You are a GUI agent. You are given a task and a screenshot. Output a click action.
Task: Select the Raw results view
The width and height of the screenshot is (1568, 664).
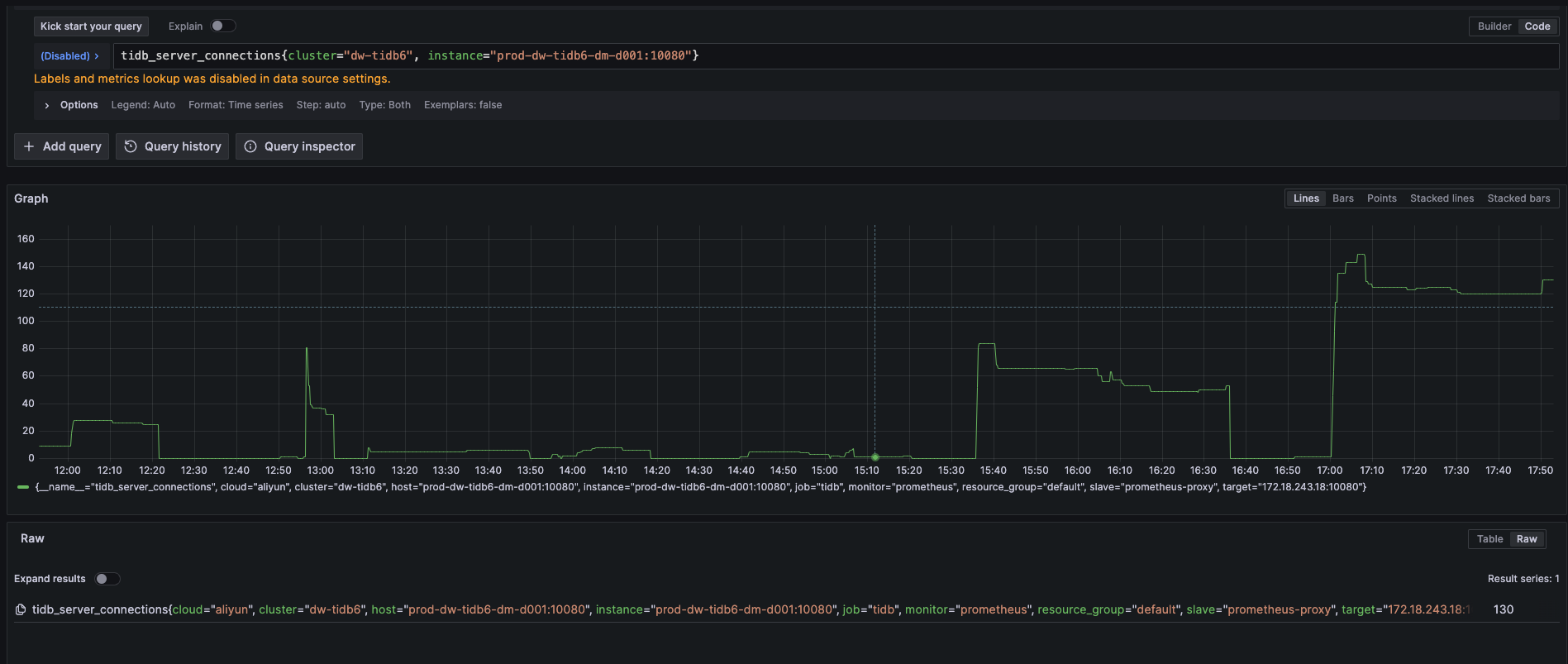coord(1526,539)
